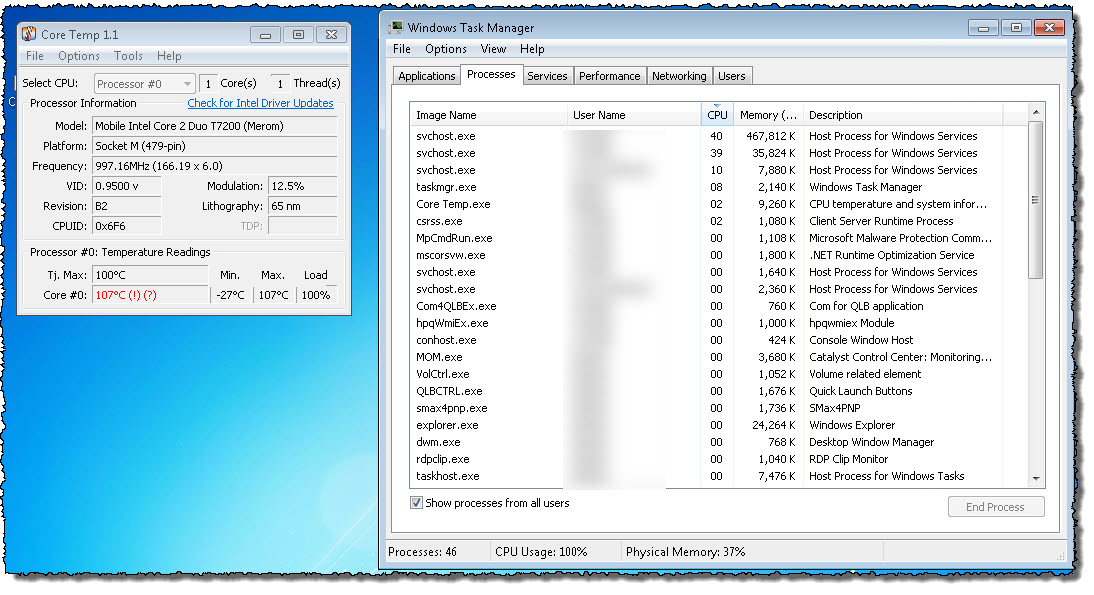Click the Modulation field 12.5%

(303, 186)
